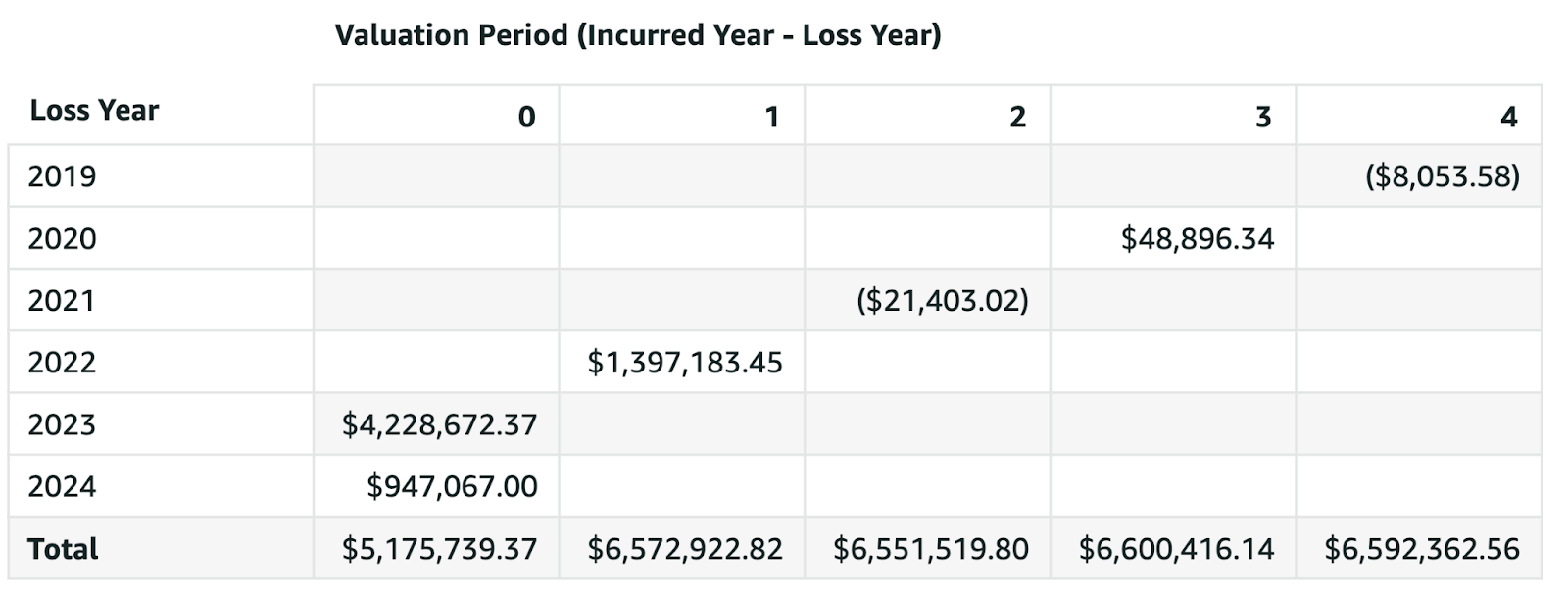This screenshot has width=1568, height=594.
Task: Select valuation period 4 column header
Action: coord(1508,117)
